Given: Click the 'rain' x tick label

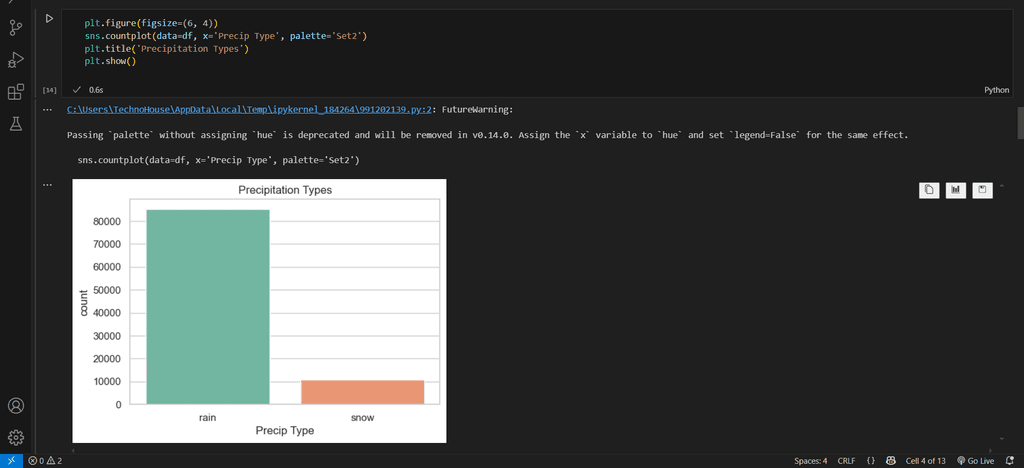Looking at the screenshot, I should [208, 417].
